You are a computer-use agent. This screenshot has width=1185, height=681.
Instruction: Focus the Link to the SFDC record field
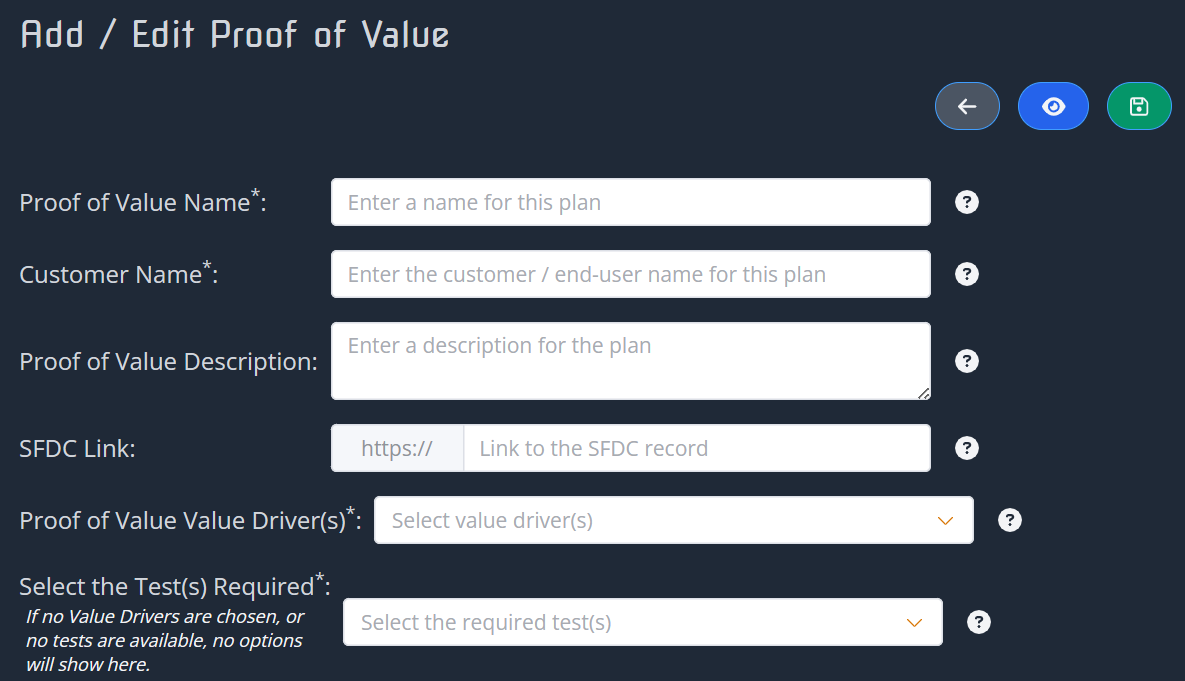696,448
